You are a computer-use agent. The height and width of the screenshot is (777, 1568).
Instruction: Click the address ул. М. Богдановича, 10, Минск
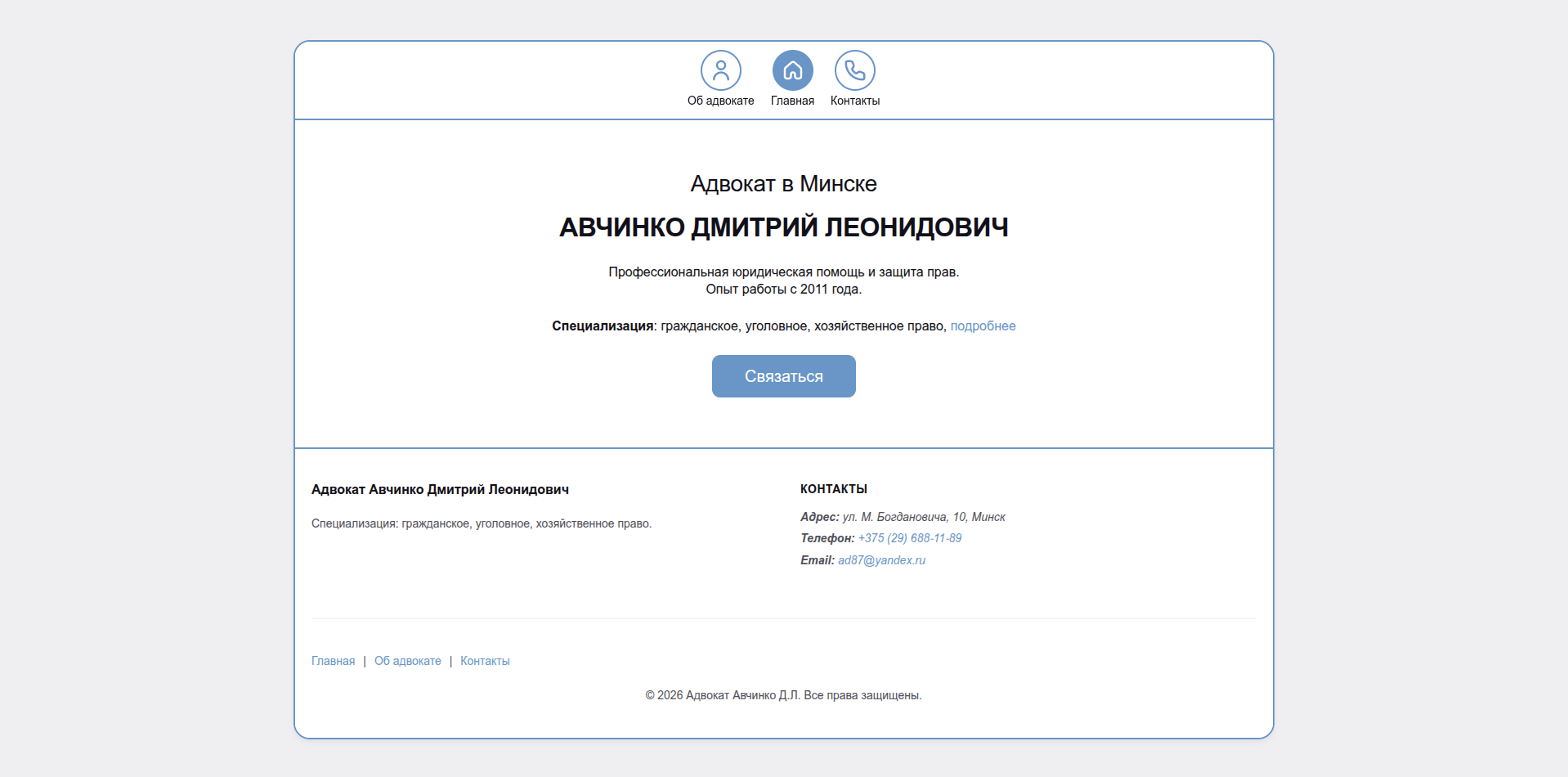[924, 517]
